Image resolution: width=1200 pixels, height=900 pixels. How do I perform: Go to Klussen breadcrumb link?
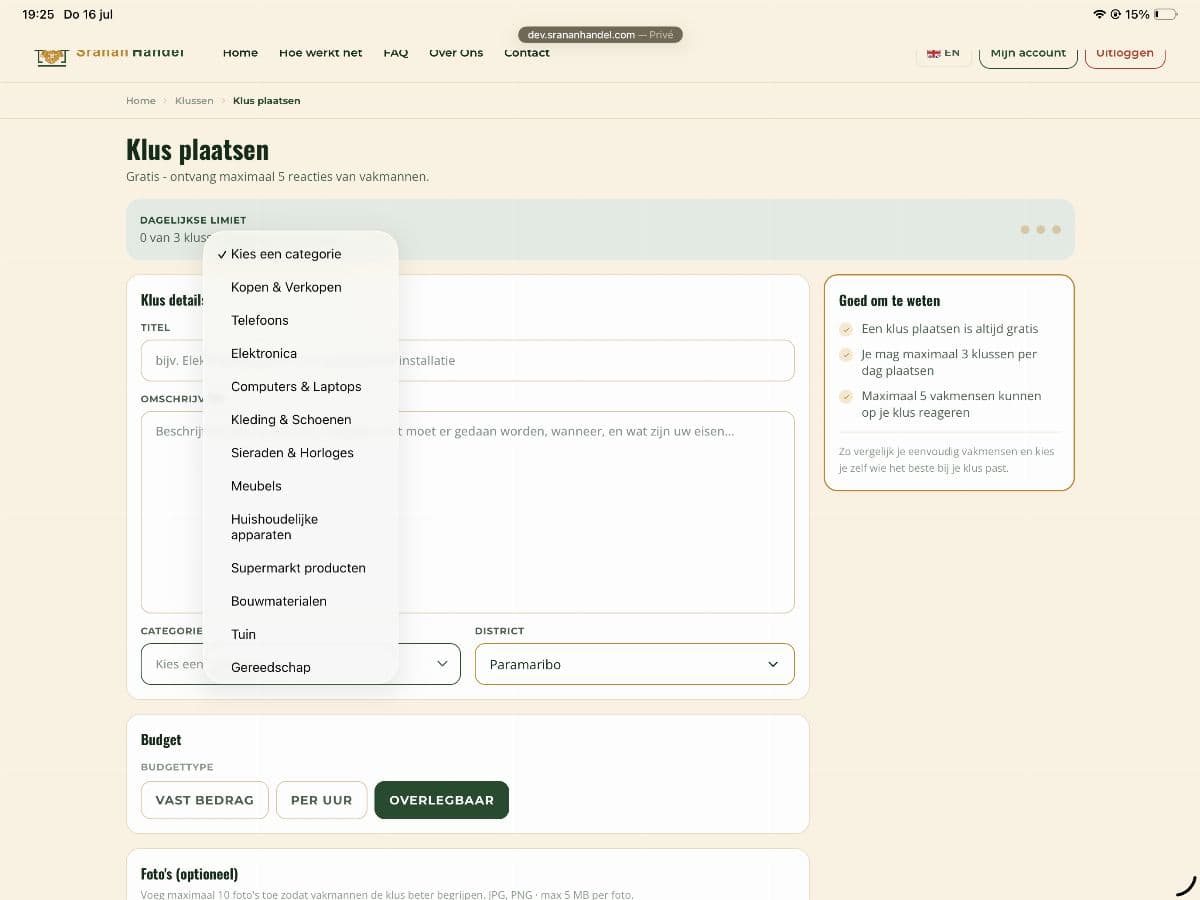click(194, 101)
